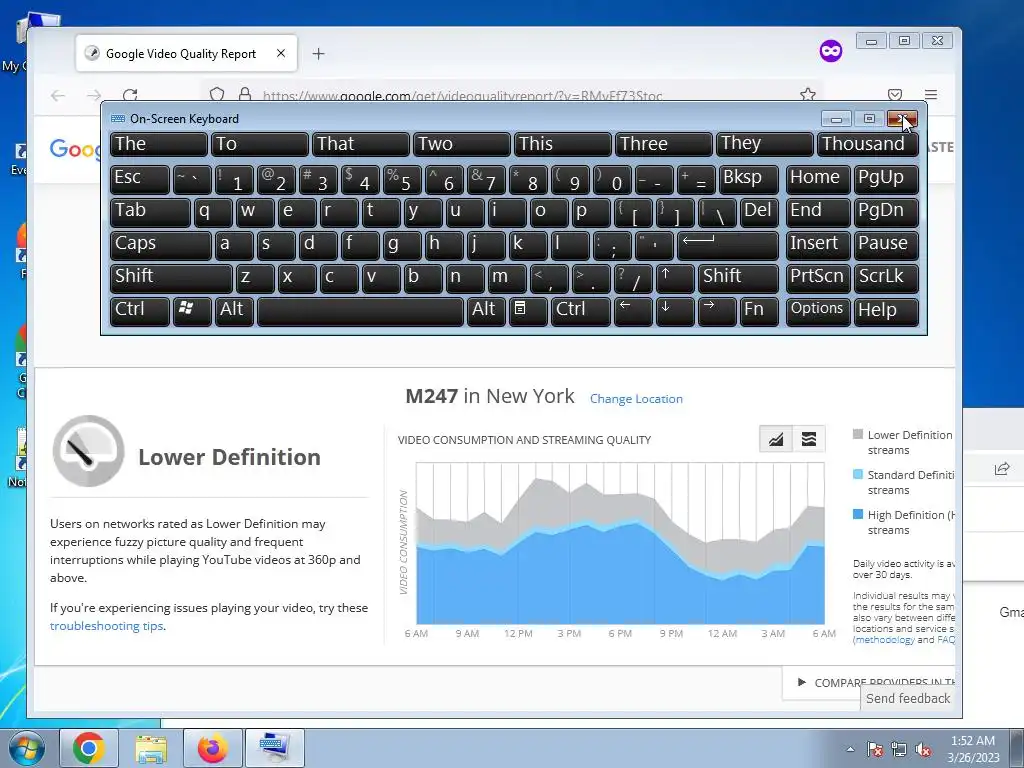Go back in Firefox history

coord(58,95)
